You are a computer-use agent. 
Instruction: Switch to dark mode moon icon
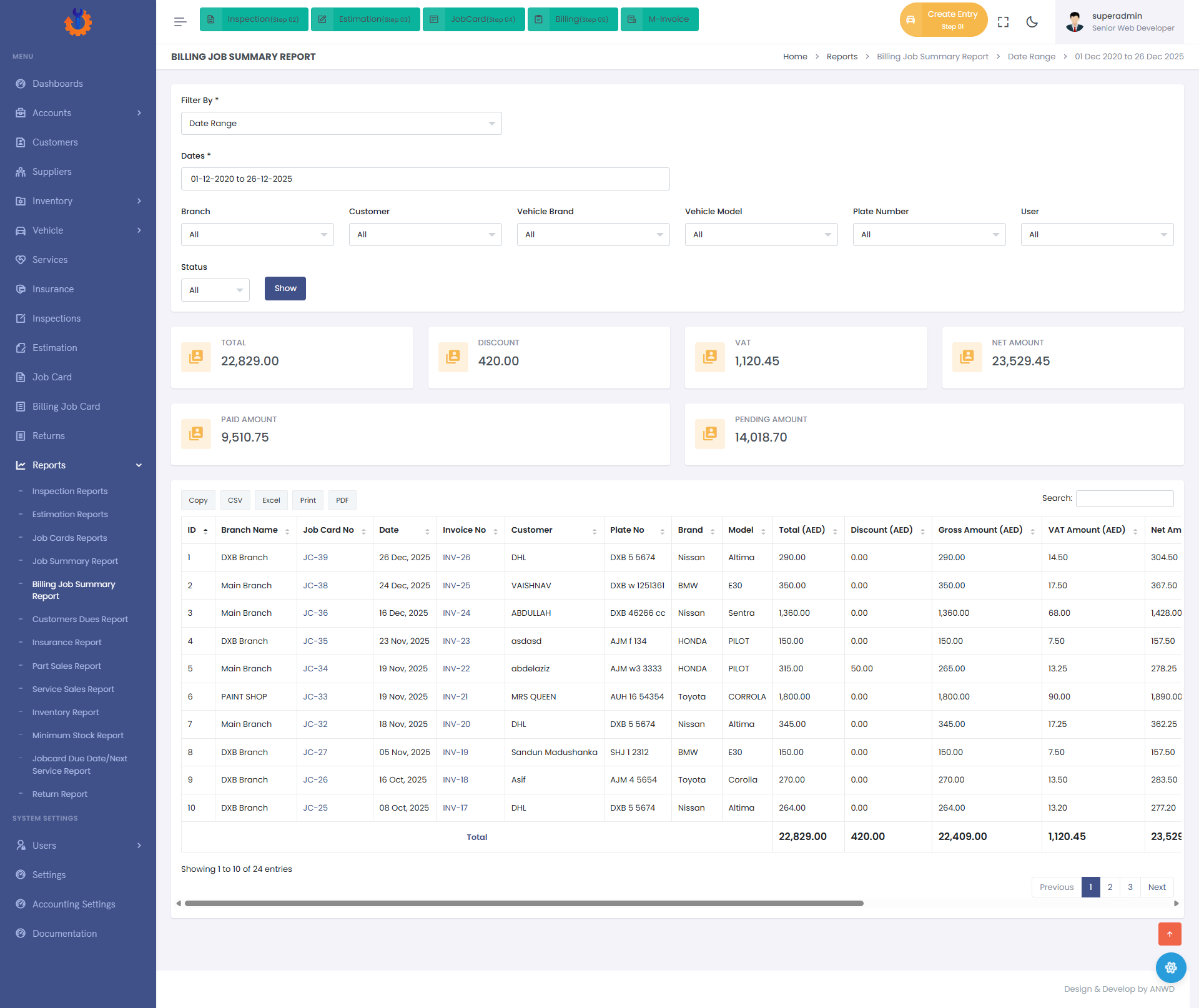(x=1032, y=22)
